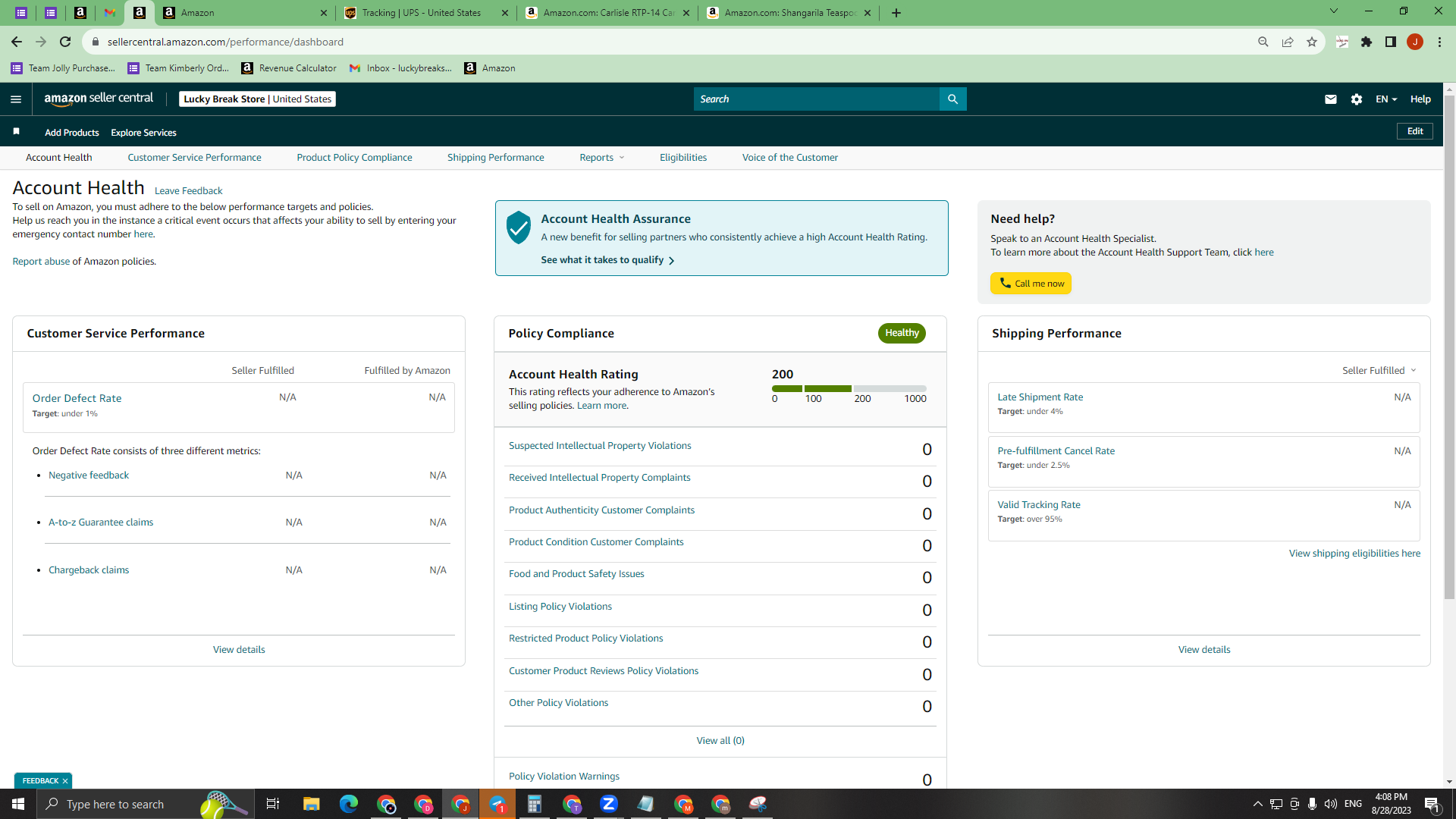Bookmark this page with the star icon
This screenshot has width=1456, height=819.
tap(1312, 42)
